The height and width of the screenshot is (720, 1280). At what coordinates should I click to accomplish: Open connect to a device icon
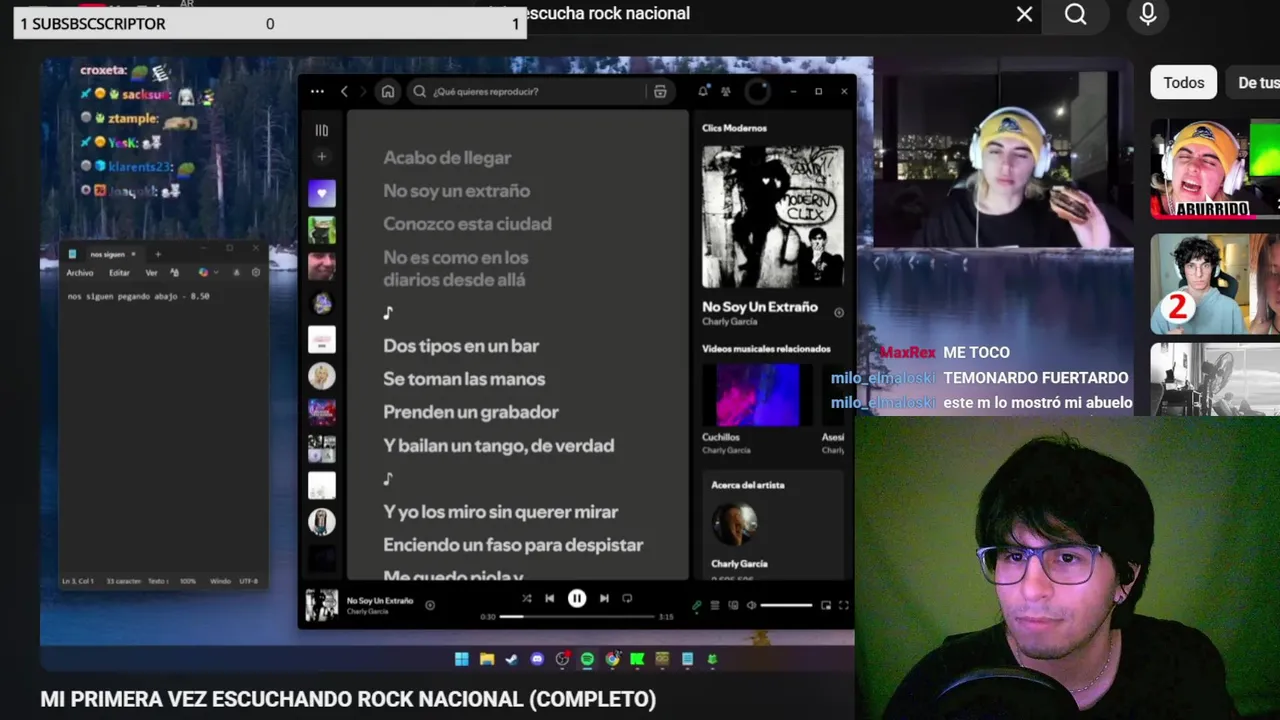[733, 605]
